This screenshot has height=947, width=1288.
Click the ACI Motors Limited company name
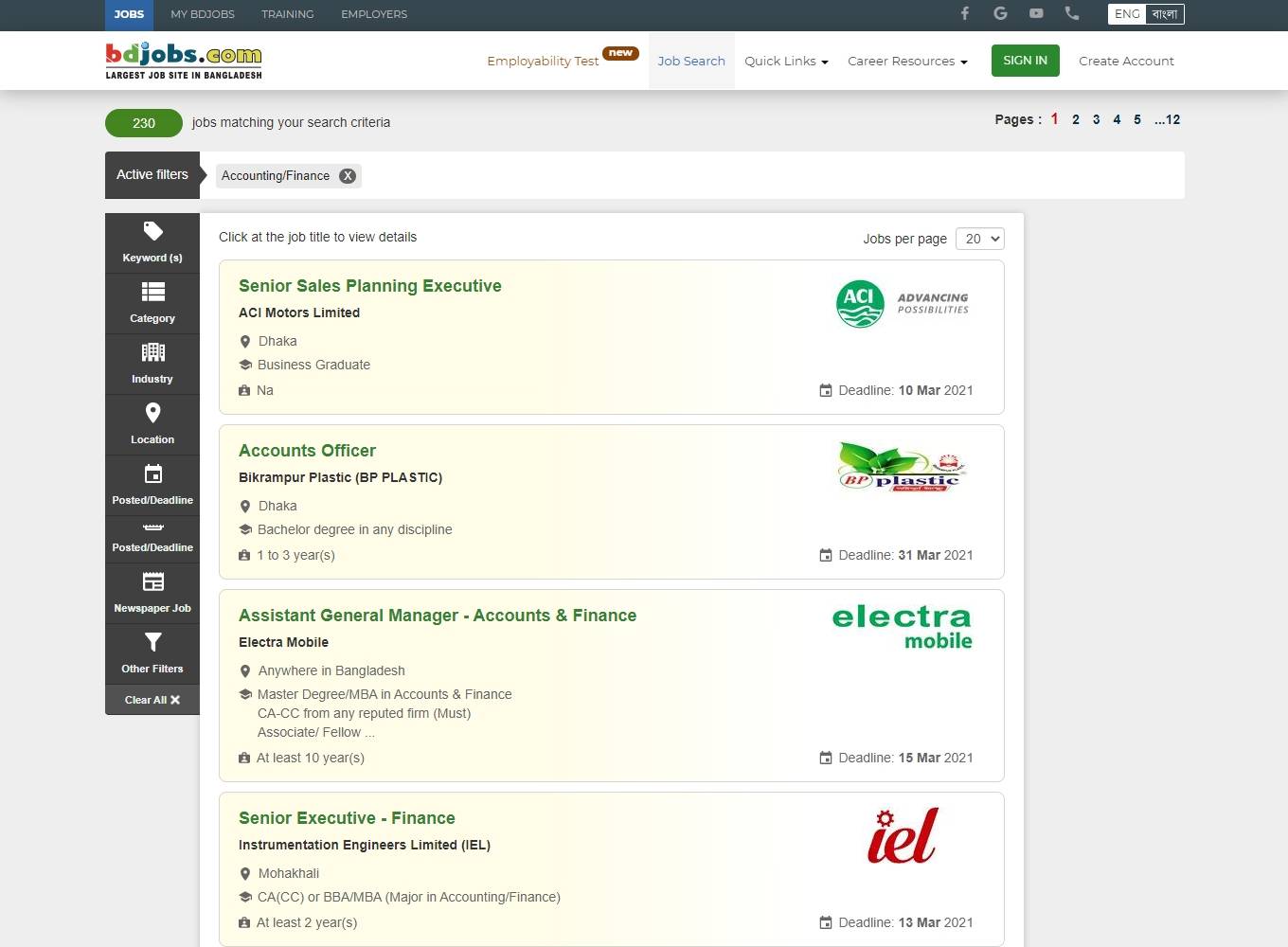pos(299,313)
